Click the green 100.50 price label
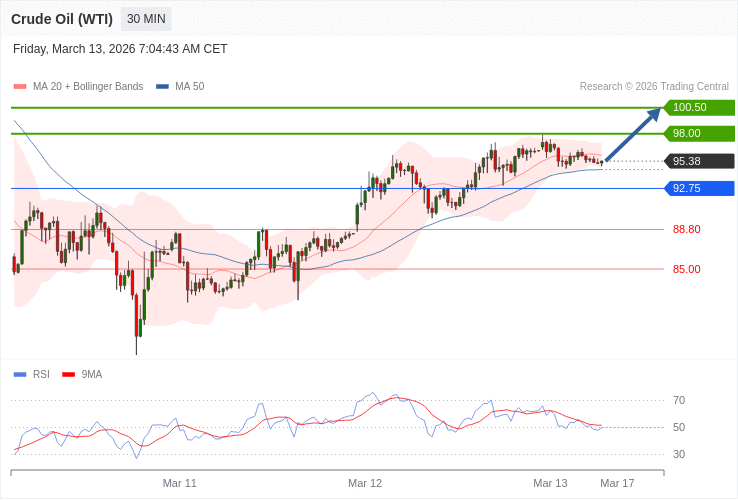 pyautogui.click(x=699, y=108)
